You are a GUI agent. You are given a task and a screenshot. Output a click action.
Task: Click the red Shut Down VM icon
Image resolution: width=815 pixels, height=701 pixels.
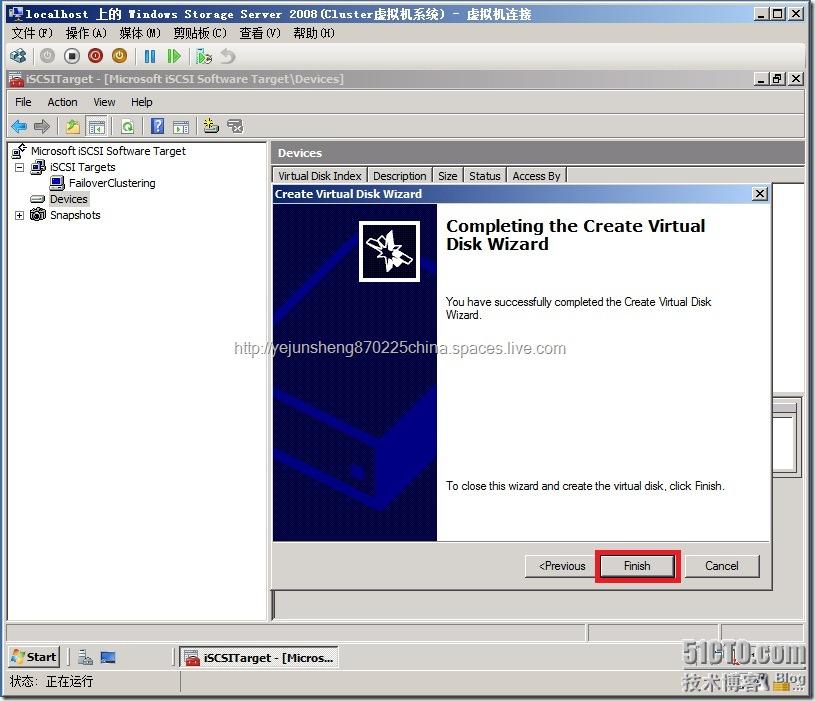[x=96, y=56]
